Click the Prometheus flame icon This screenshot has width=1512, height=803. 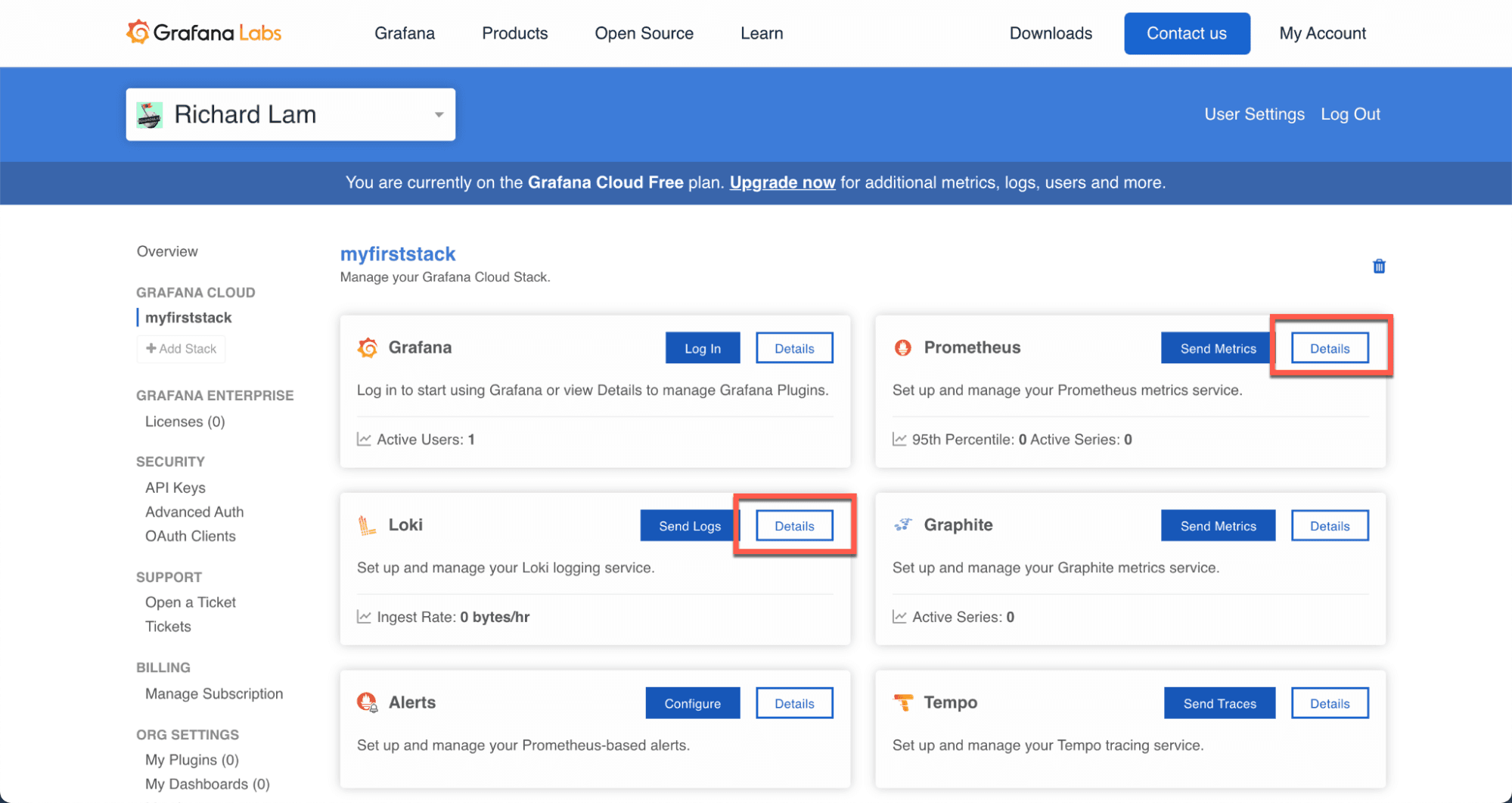click(x=902, y=347)
